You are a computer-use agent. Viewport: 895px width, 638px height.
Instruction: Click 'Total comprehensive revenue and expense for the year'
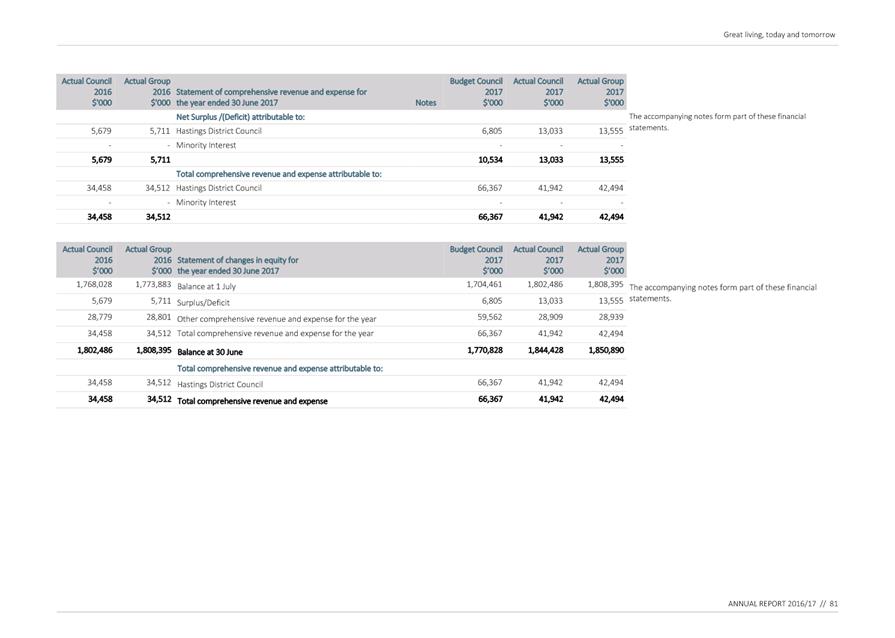(x=275, y=333)
